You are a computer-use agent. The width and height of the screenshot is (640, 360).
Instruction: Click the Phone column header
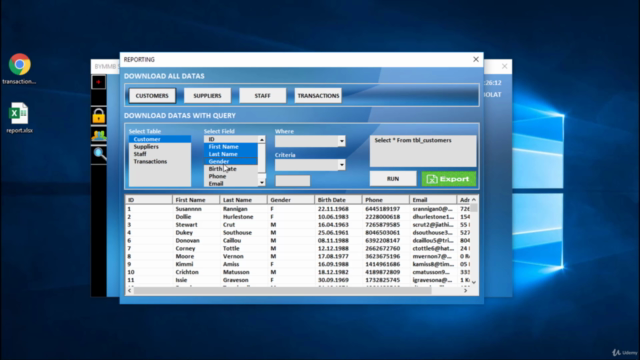[x=385, y=200]
